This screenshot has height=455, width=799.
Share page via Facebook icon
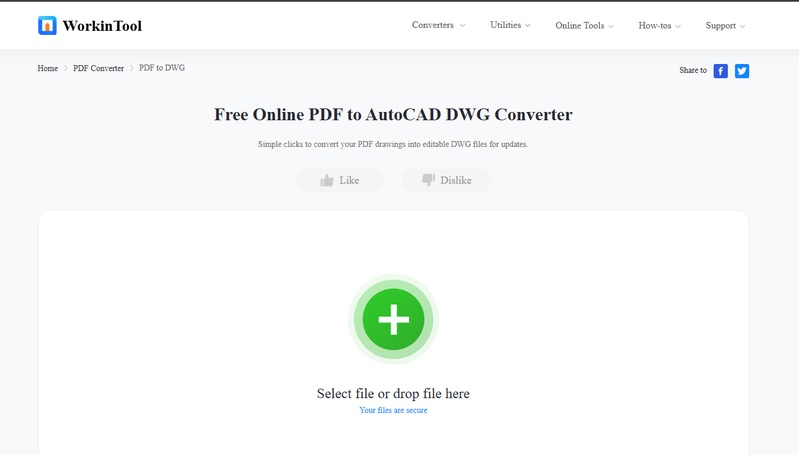coord(721,71)
